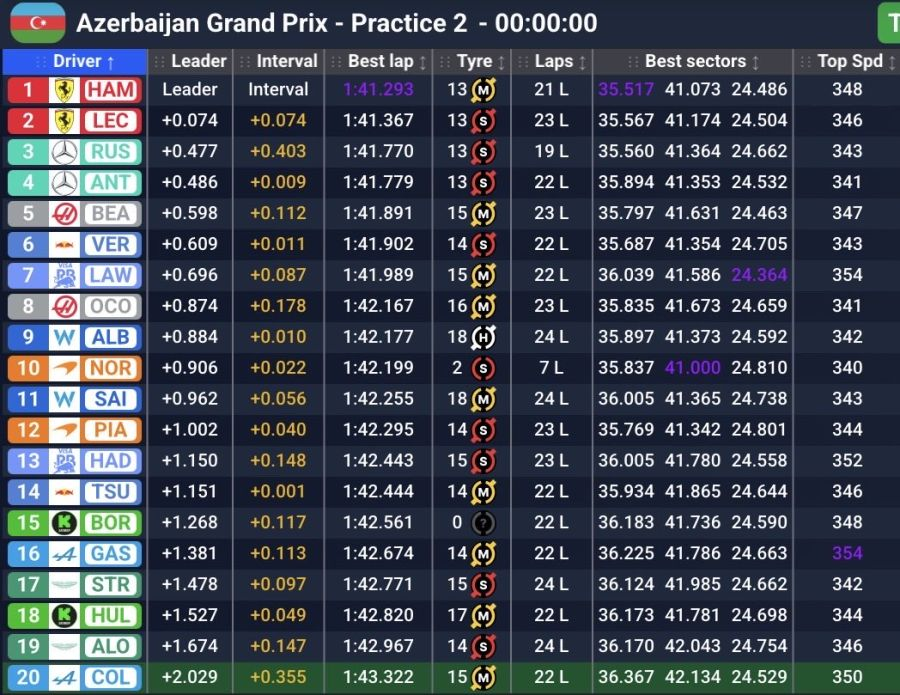The height and width of the screenshot is (695, 900).
Task: Click the McLaren logo beside NOR
Action: 64,368
